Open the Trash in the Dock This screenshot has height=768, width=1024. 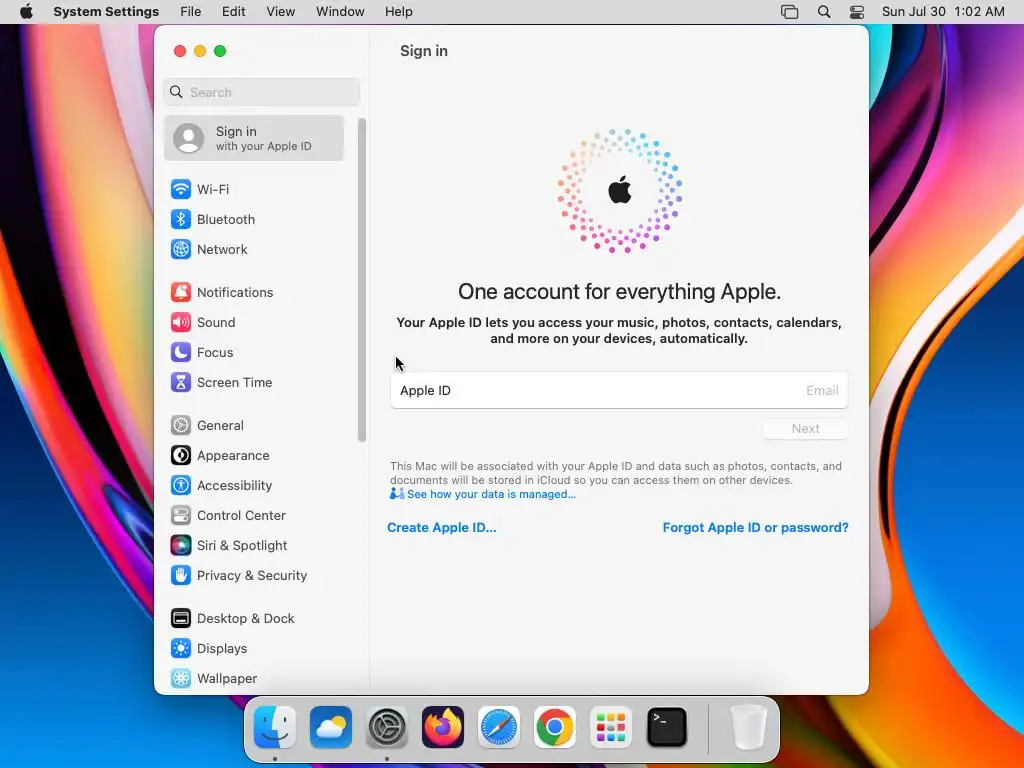[x=748, y=727]
